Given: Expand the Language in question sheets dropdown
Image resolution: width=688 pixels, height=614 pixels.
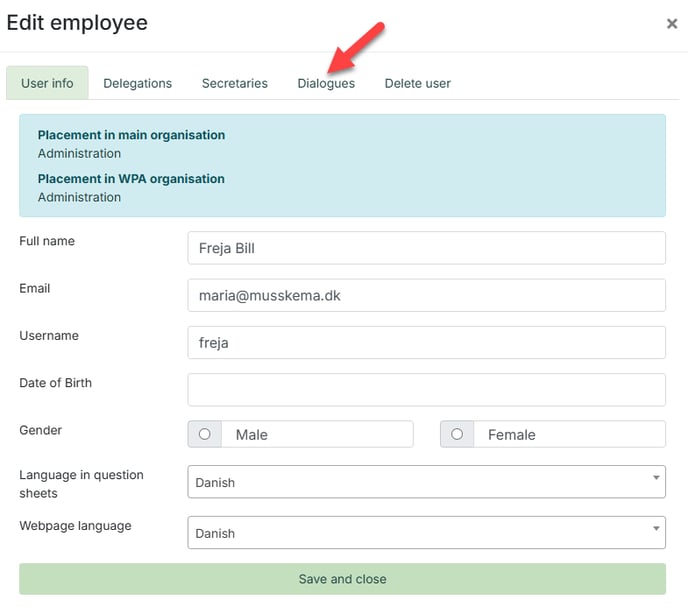Looking at the screenshot, I should [426, 482].
